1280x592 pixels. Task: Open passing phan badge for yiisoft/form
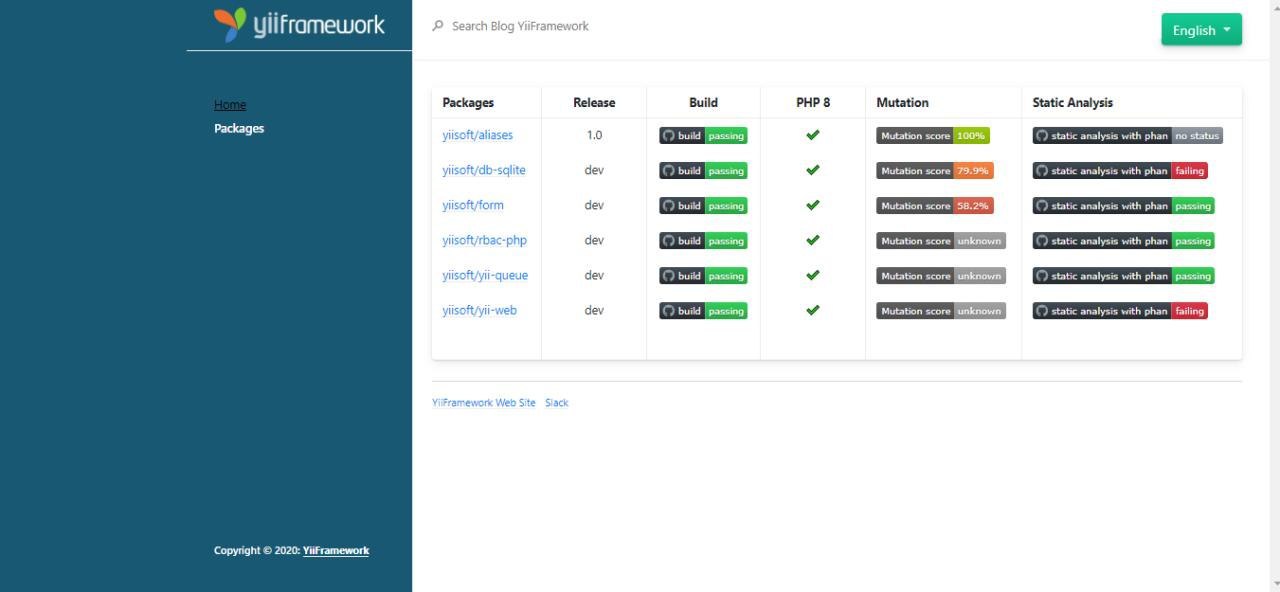click(x=1124, y=206)
